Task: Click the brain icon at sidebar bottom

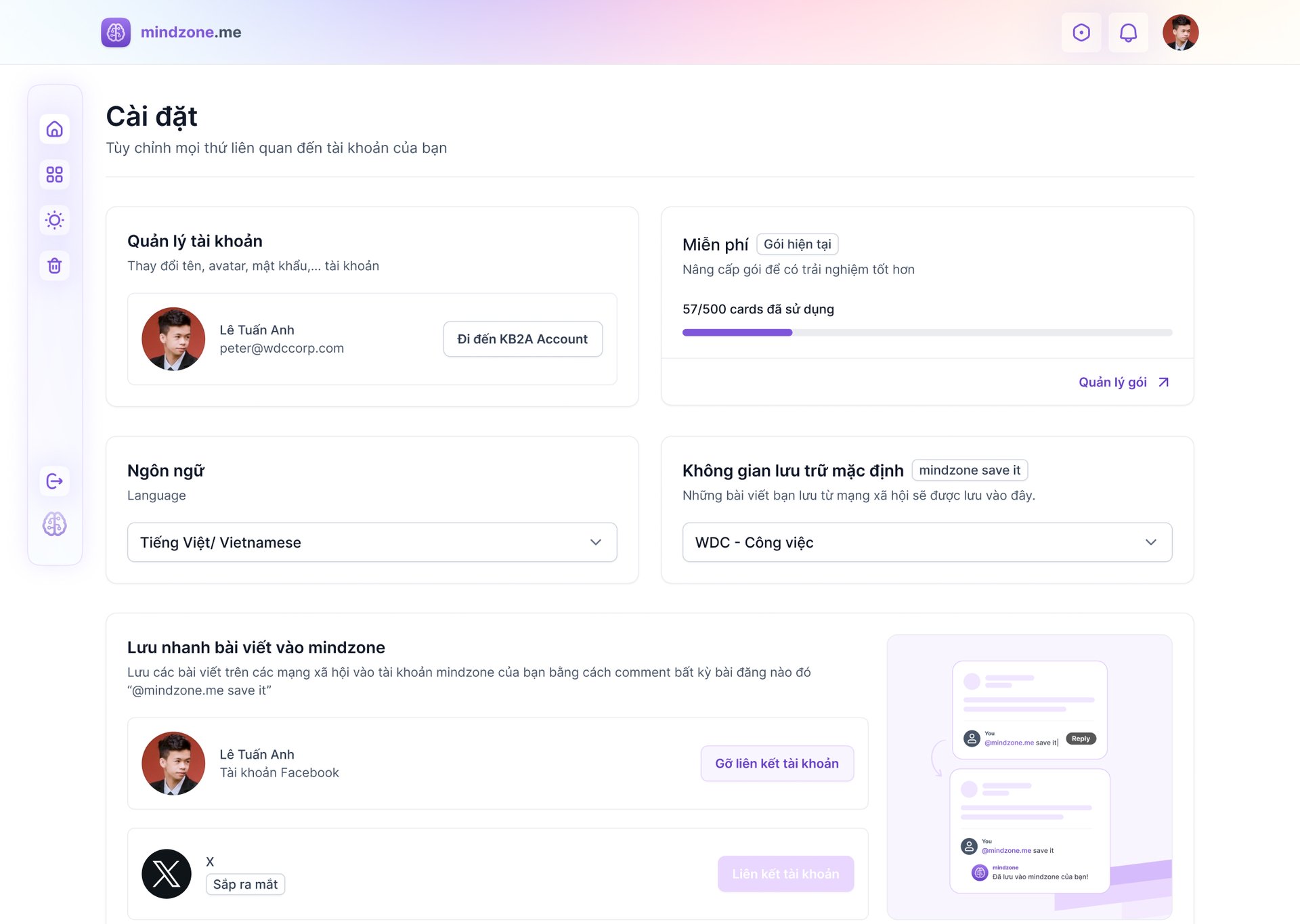Action: [x=55, y=524]
